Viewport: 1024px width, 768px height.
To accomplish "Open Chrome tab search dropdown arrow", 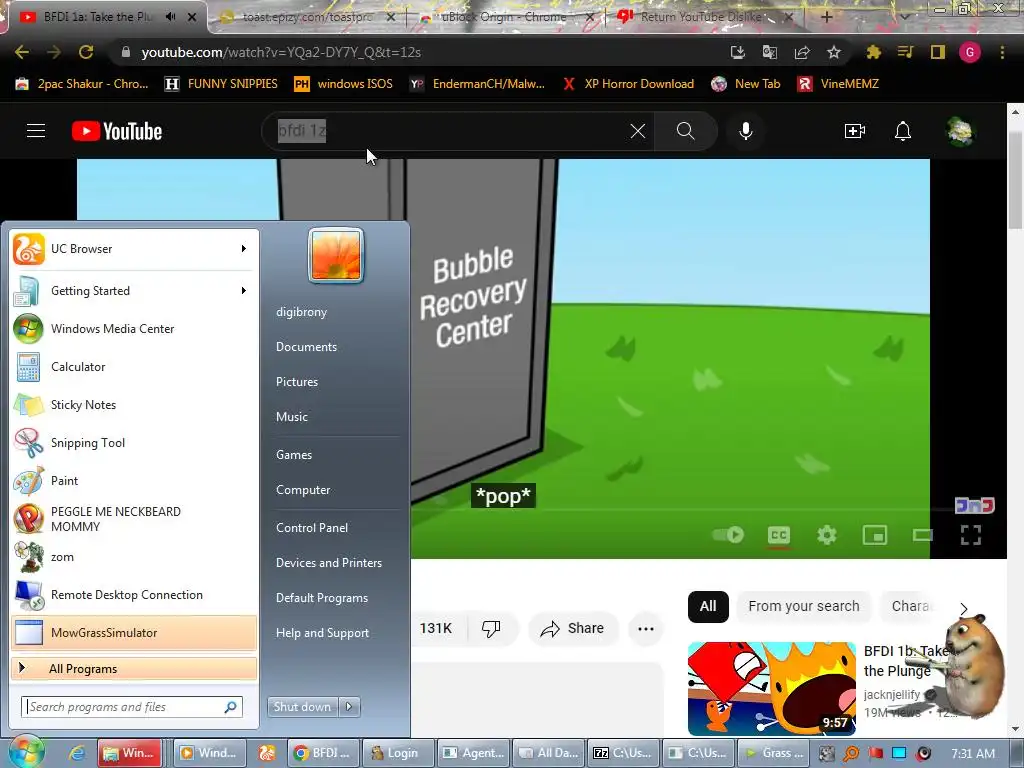I will click(x=904, y=17).
